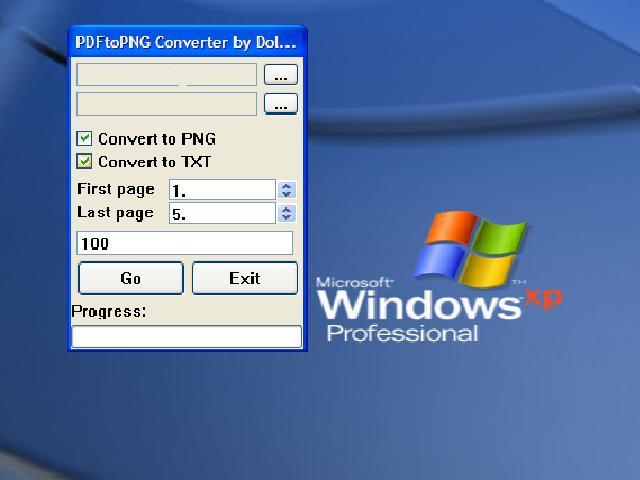Click the second file path field
Screen dimensions: 640x480
tap(167, 104)
